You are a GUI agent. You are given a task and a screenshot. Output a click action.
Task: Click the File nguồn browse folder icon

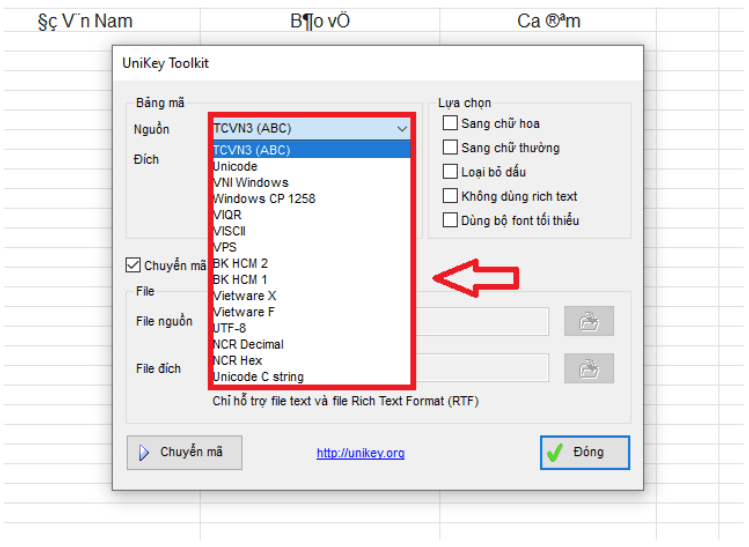click(589, 321)
